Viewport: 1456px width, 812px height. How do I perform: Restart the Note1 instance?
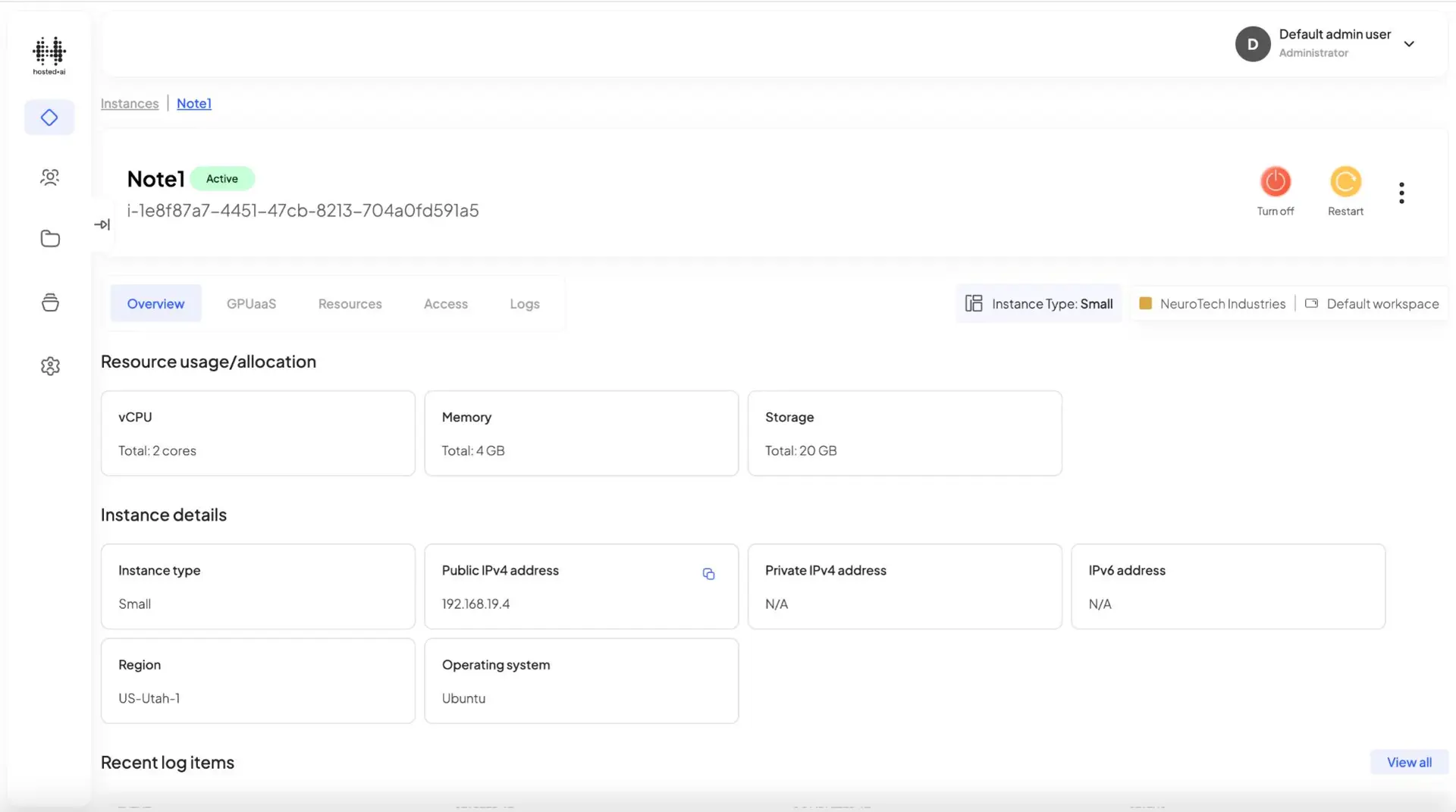(x=1345, y=182)
